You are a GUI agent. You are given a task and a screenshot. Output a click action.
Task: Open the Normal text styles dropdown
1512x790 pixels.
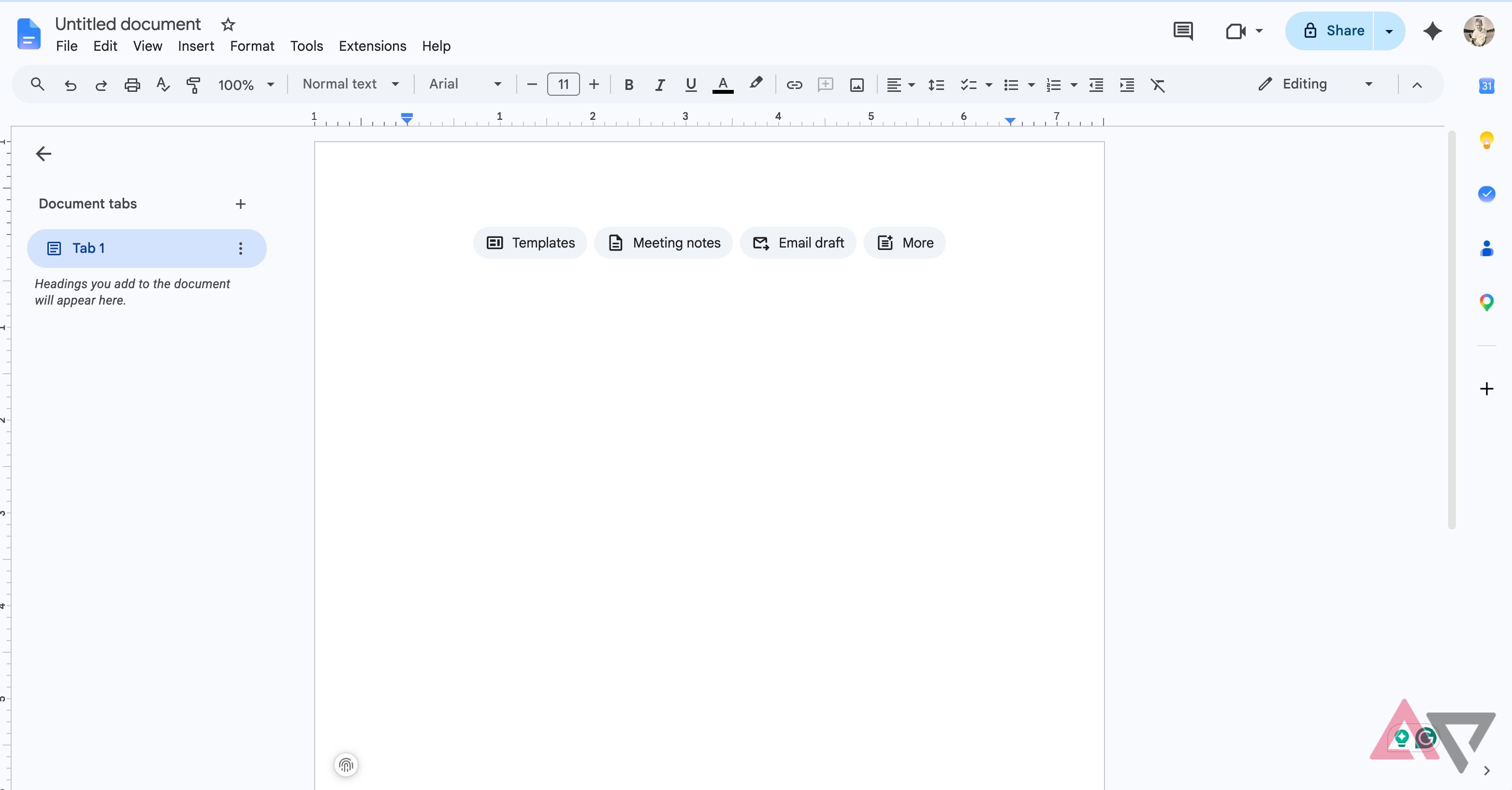click(x=351, y=84)
